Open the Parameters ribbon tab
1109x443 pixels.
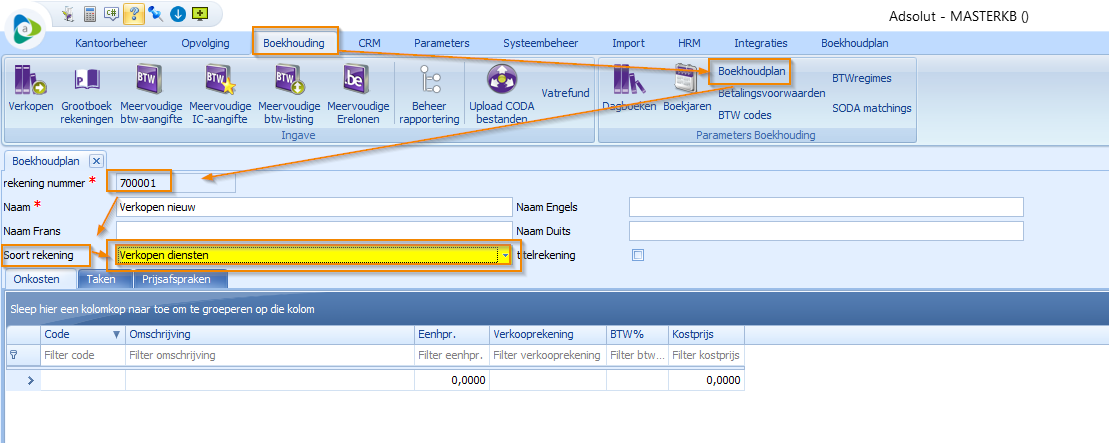click(x=441, y=43)
